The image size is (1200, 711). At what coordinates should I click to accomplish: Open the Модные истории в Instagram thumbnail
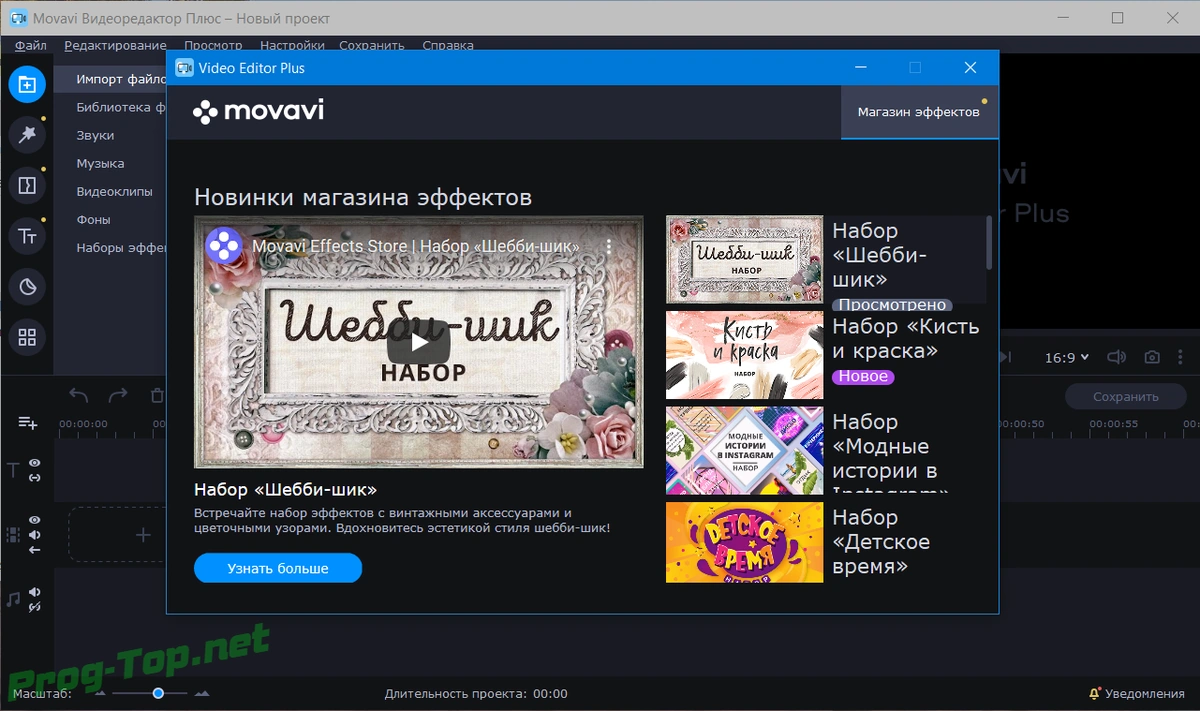[744, 450]
